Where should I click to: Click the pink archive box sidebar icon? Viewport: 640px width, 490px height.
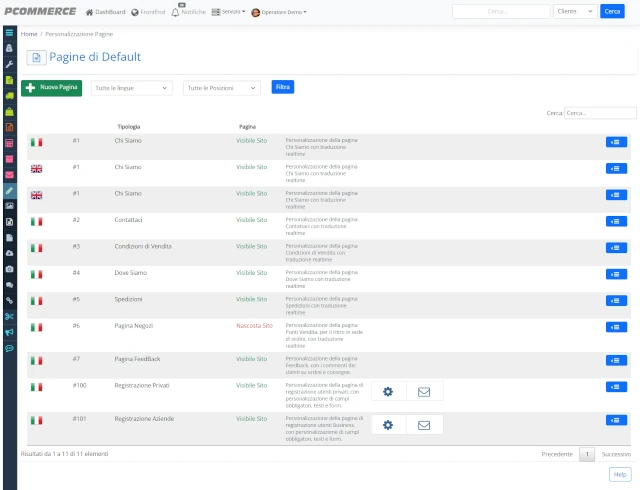[9, 159]
